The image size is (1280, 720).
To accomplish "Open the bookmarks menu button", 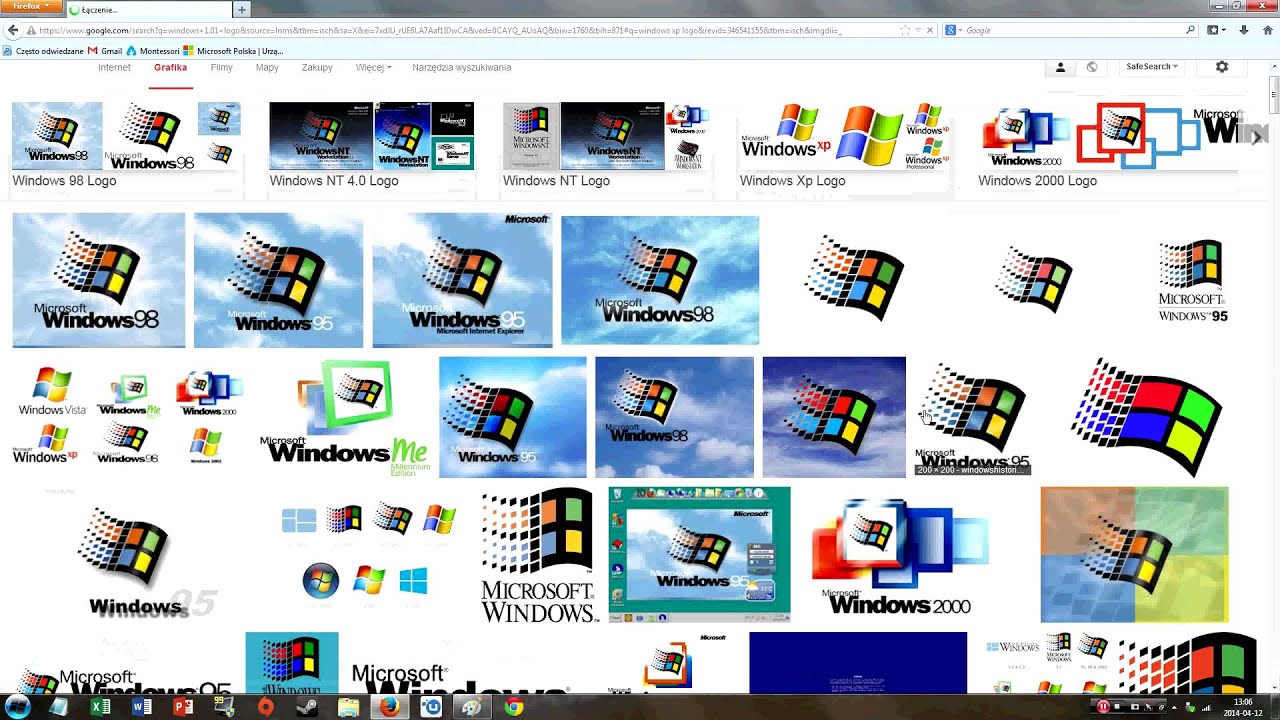I will (x=1216, y=30).
